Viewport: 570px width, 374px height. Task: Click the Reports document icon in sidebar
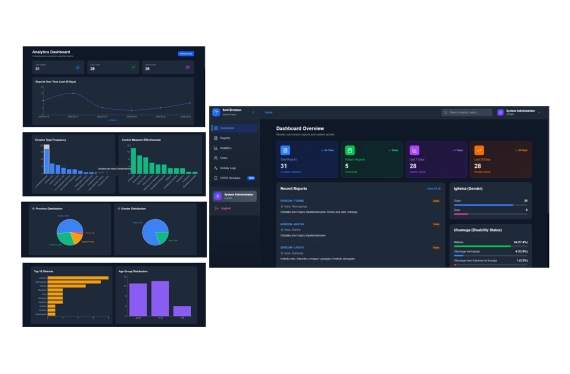pos(216,138)
